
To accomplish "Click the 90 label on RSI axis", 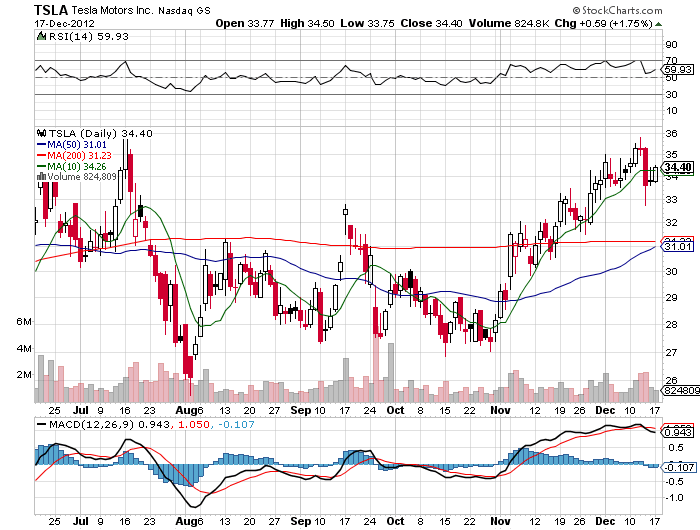I will [x=671, y=44].
